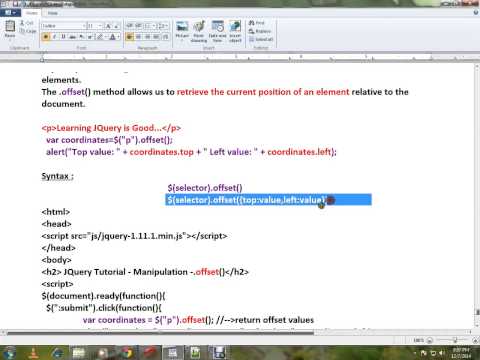Zoom out using the minus button
The image size is (480, 360).
tap(430, 340)
